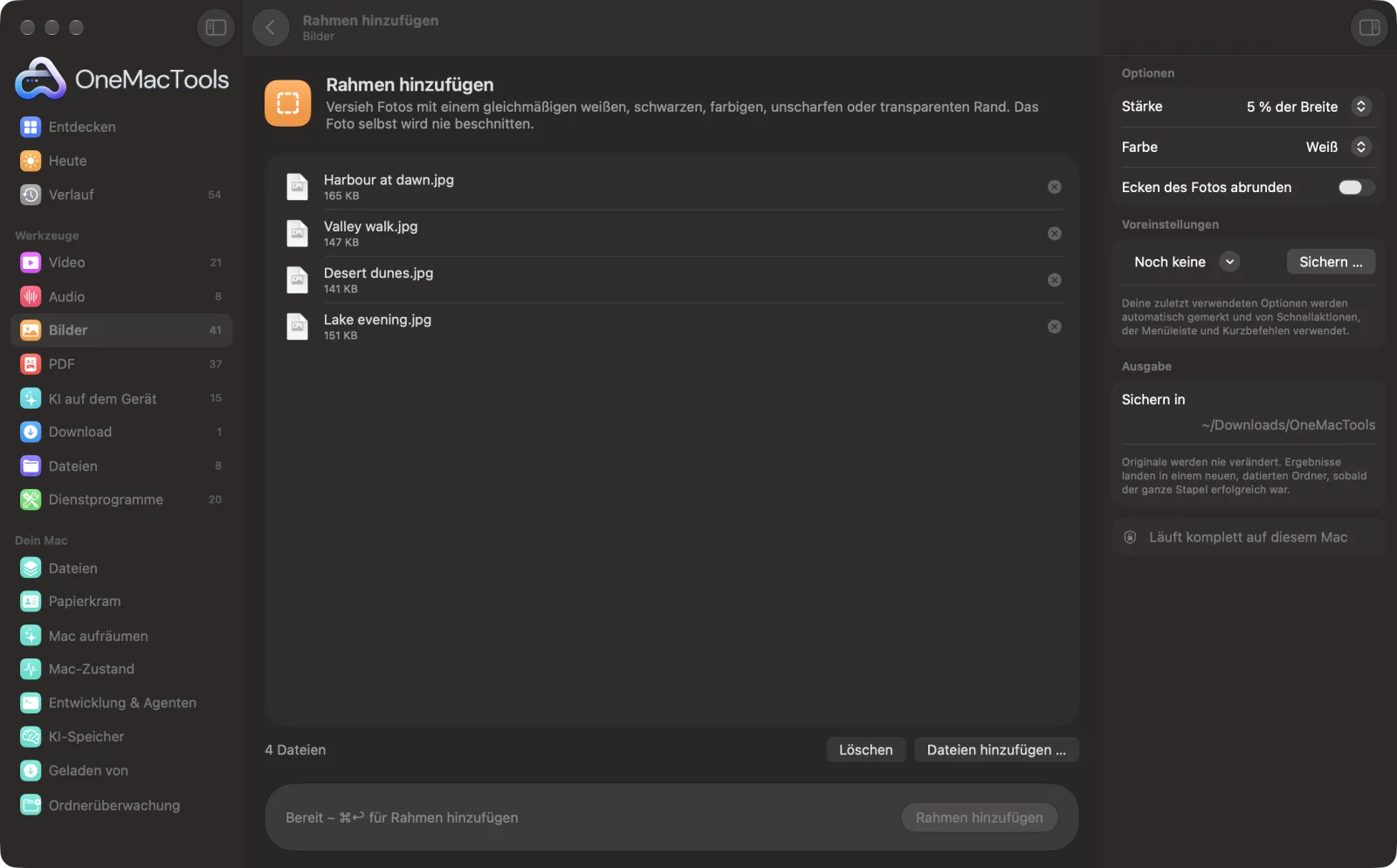Toggle the right inspector panel icon

[x=1369, y=28]
